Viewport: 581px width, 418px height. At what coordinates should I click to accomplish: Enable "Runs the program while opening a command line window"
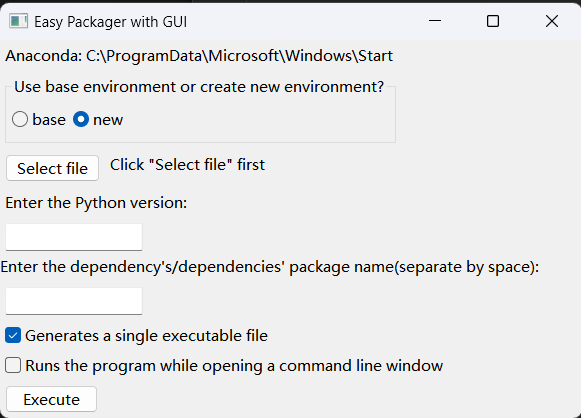[x=13, y=366]
